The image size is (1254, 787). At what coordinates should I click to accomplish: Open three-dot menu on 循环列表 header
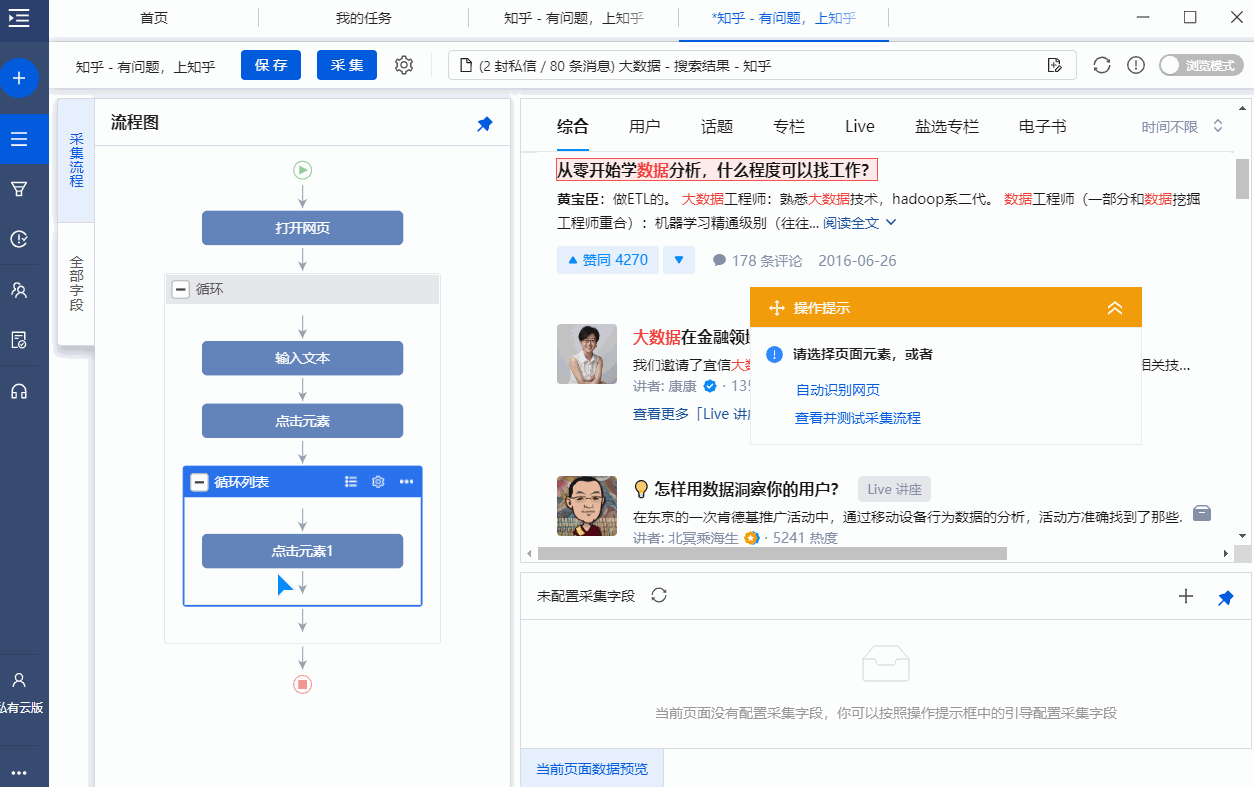coord(406,482)
